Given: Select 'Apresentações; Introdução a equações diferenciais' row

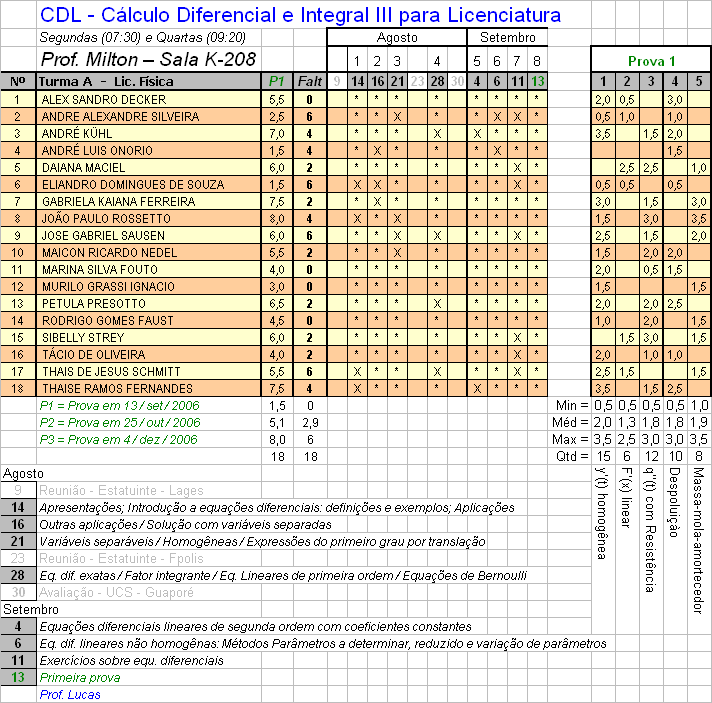Looking at the screenshot, I should (x=277, y=508).
